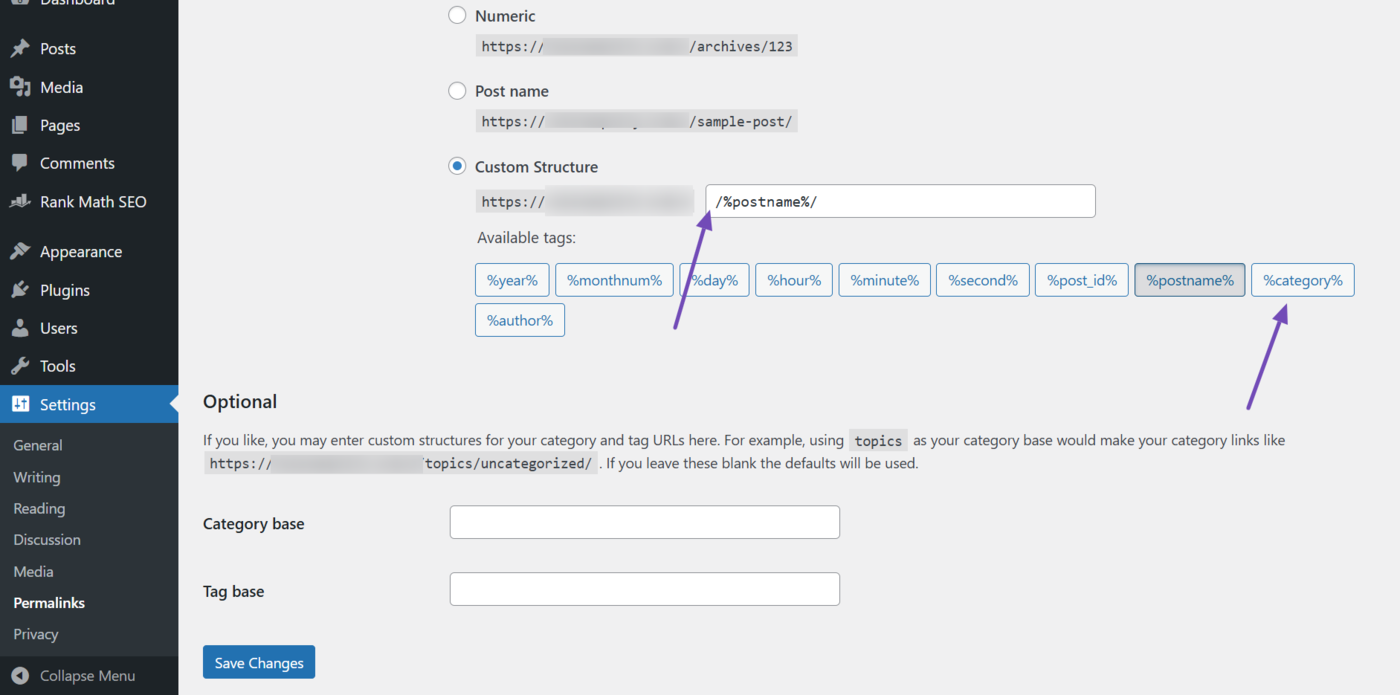The height and width of the screenshot is (695, 1400).
Task: Click the Comments bubble icon
Action: coord(20,163)
